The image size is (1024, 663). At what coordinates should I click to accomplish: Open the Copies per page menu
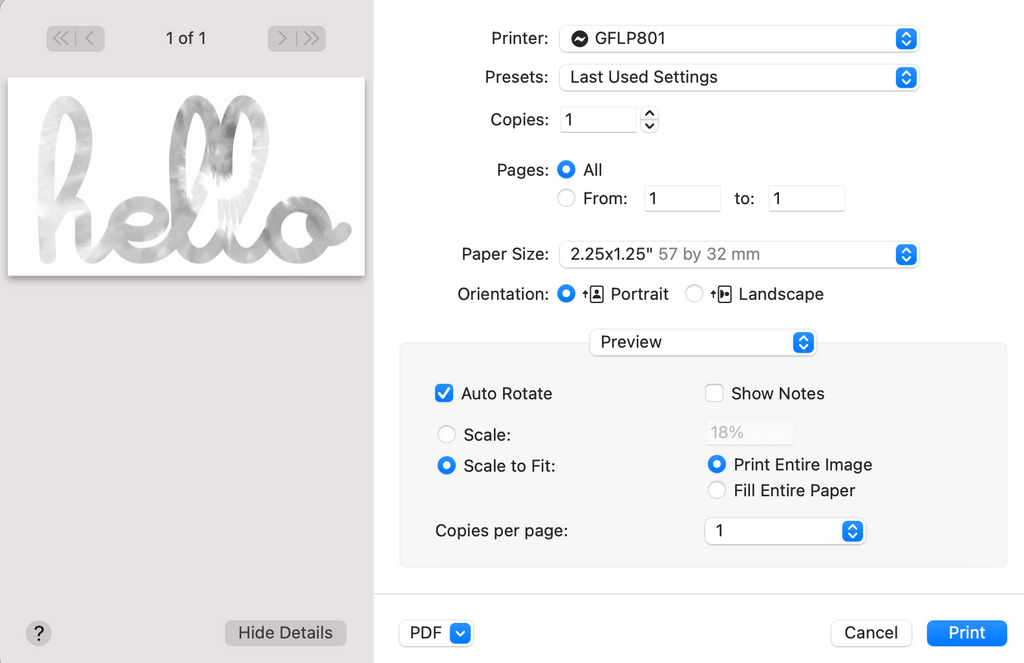point(784,531)
